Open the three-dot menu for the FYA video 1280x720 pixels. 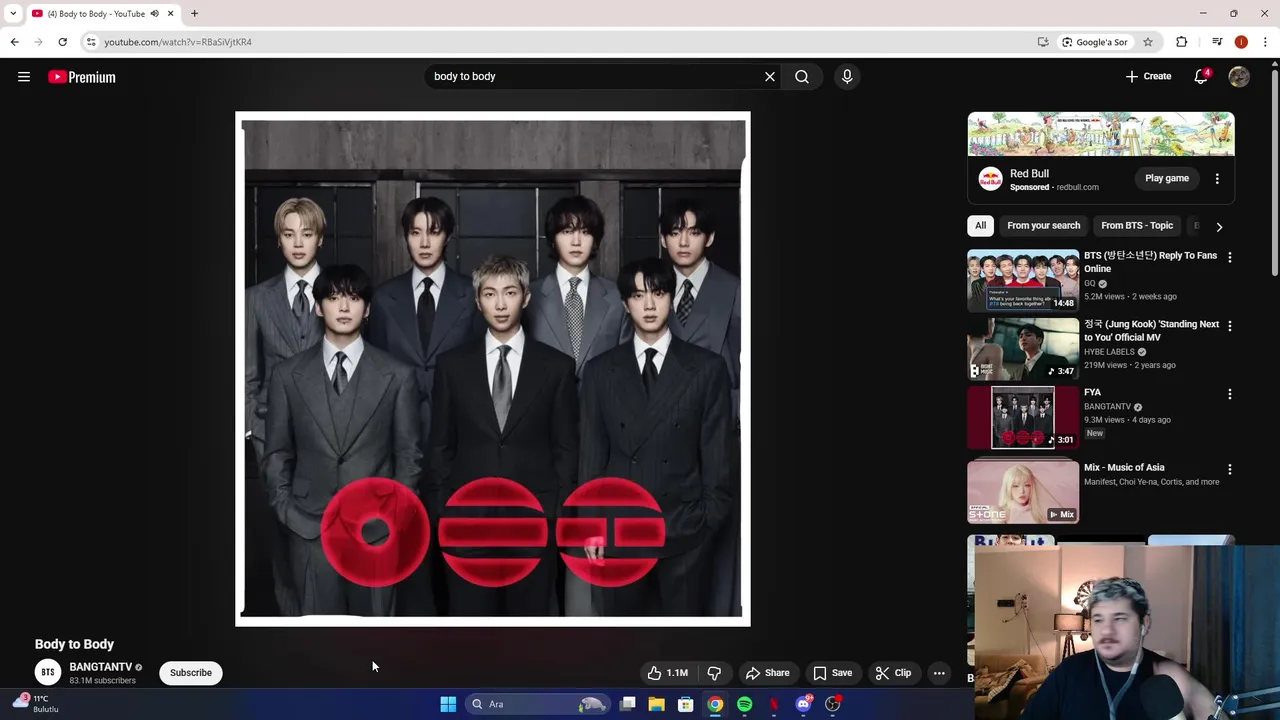click(x=1230, y=394)
